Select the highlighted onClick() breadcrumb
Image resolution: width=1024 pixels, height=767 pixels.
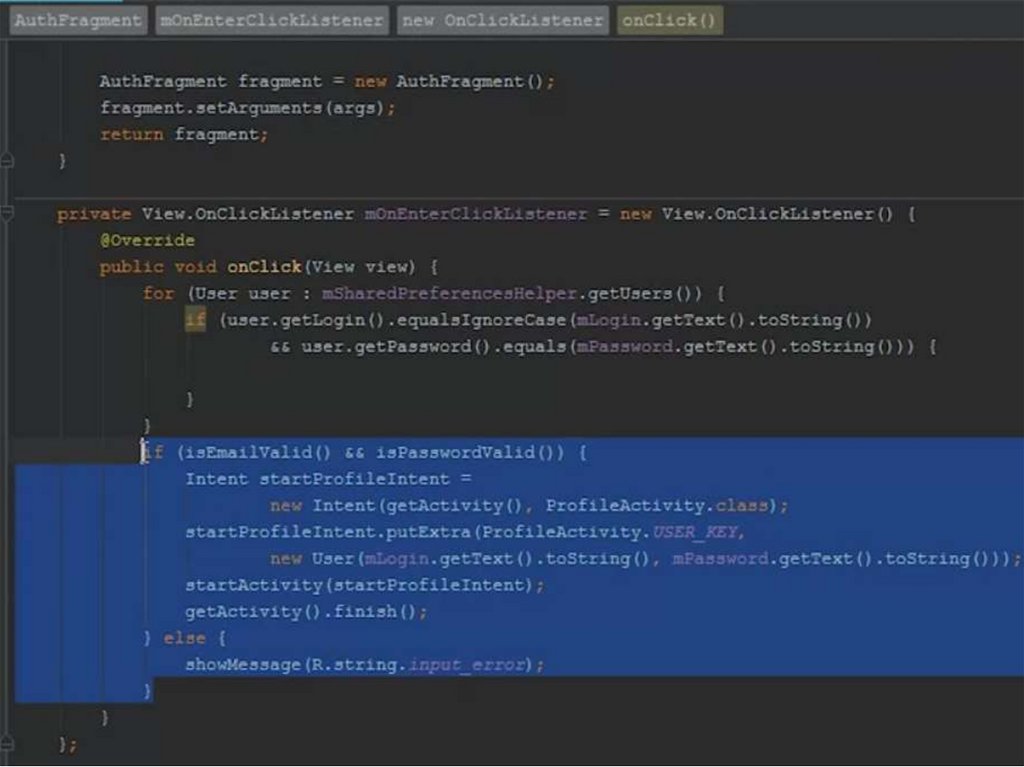(x=669, y=21)
